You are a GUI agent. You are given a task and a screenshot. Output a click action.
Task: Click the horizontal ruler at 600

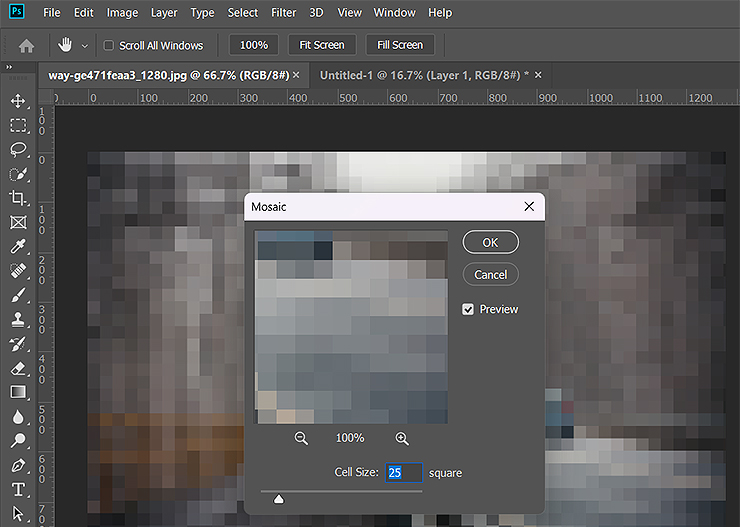tap(398, 98)
